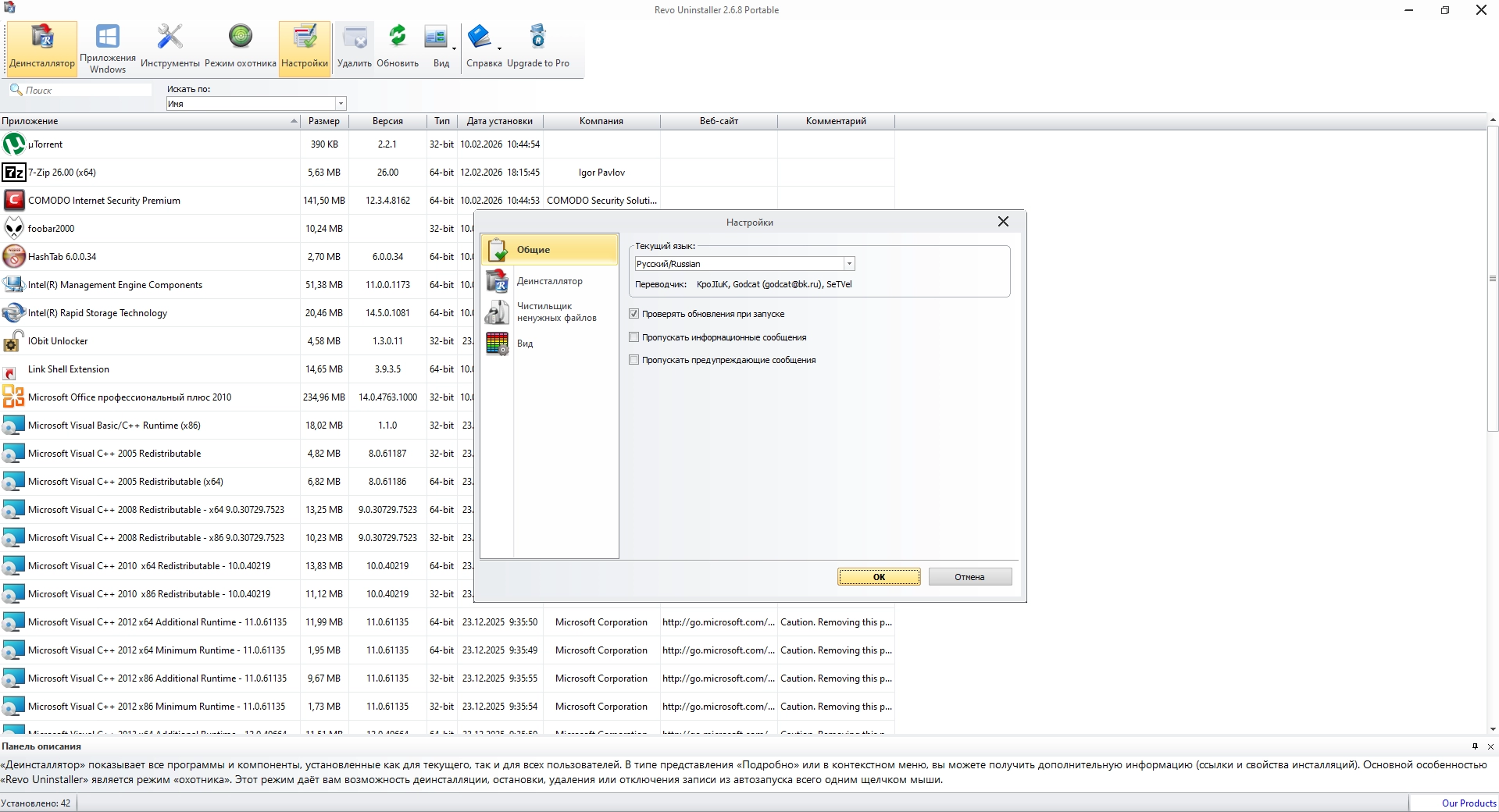Select COMODO Internet Security icon
The width and height of the screenshot is (1499, 812).
[14, 201]
